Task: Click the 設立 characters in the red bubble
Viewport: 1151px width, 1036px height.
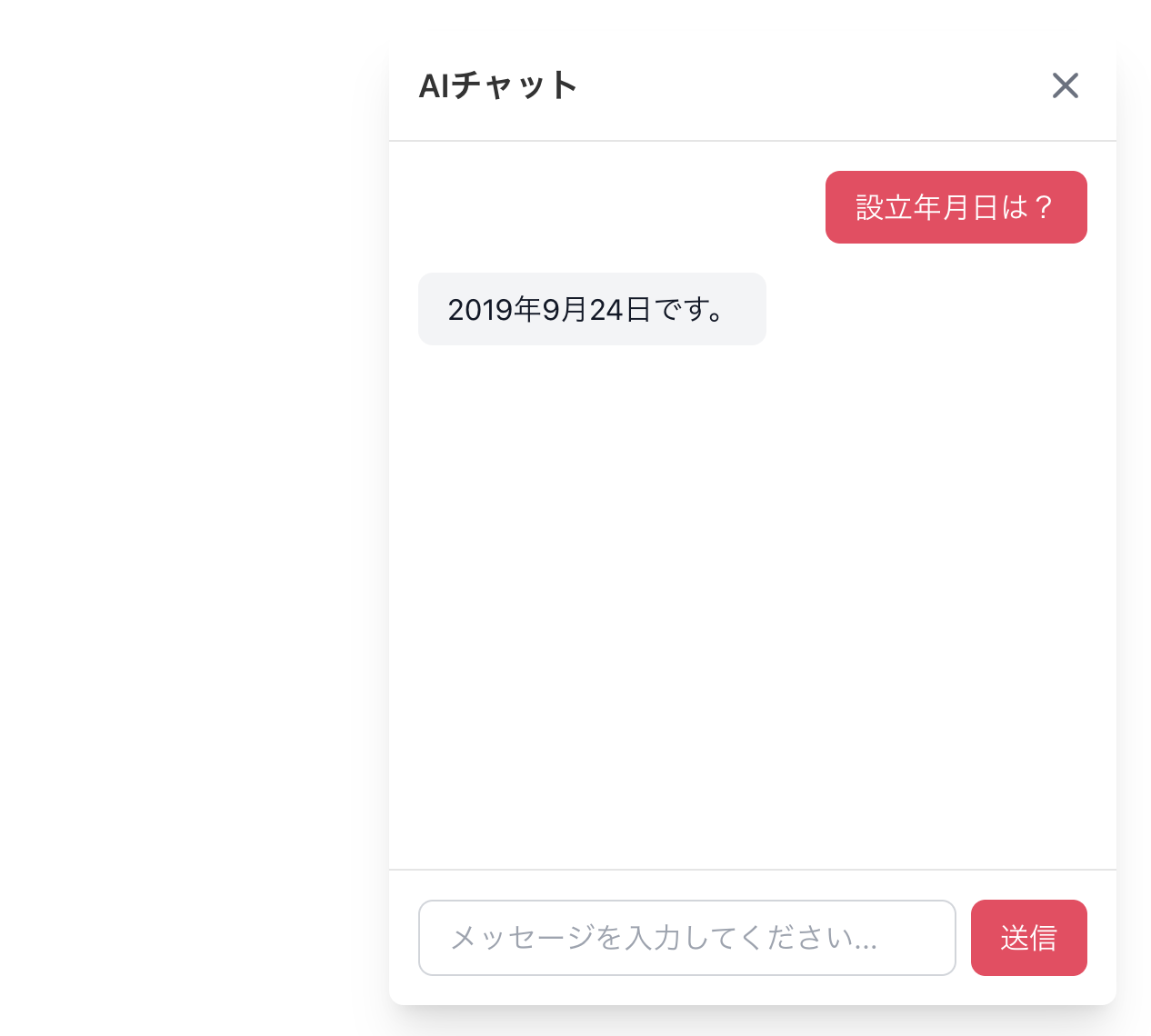Action: tap(885, 207)
